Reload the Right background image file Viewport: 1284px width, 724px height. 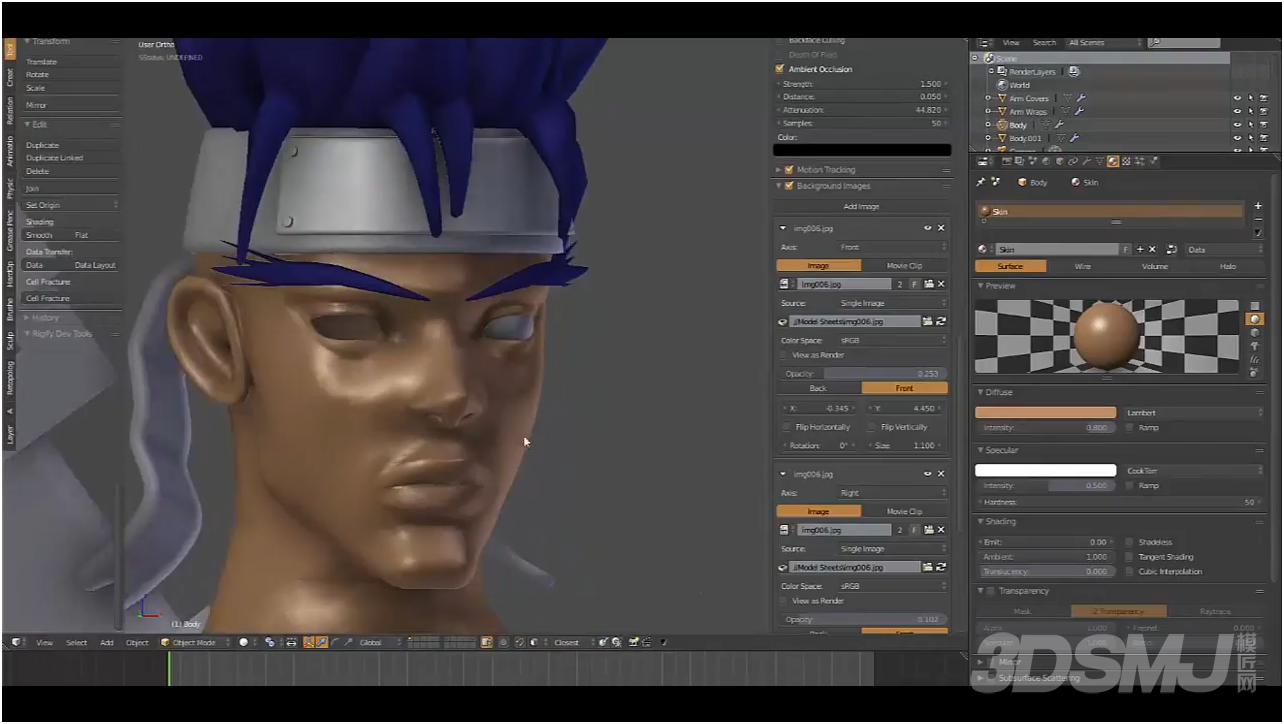(x=941, y=567)
